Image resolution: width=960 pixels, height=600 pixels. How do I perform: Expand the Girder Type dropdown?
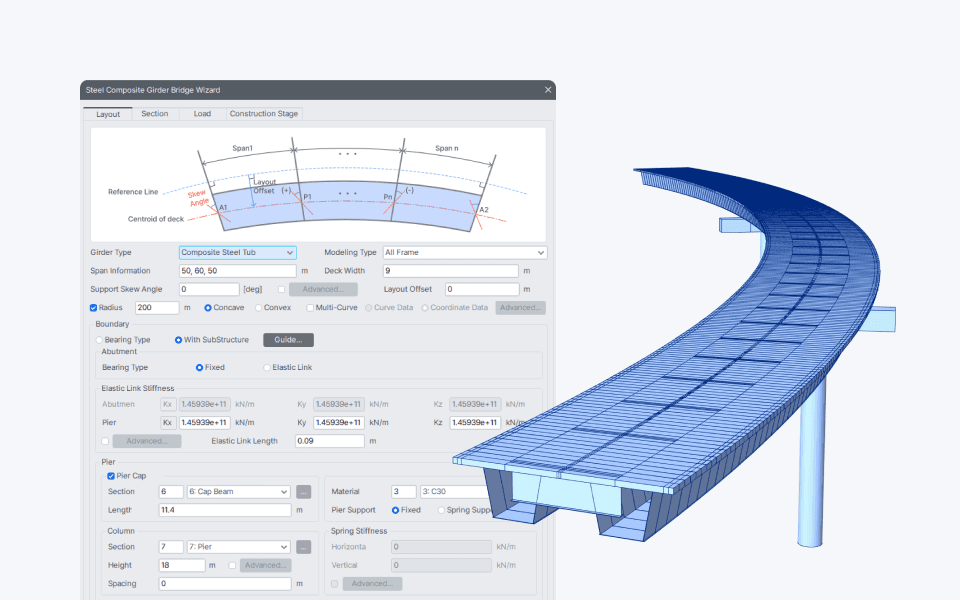[x=238, y=252]
